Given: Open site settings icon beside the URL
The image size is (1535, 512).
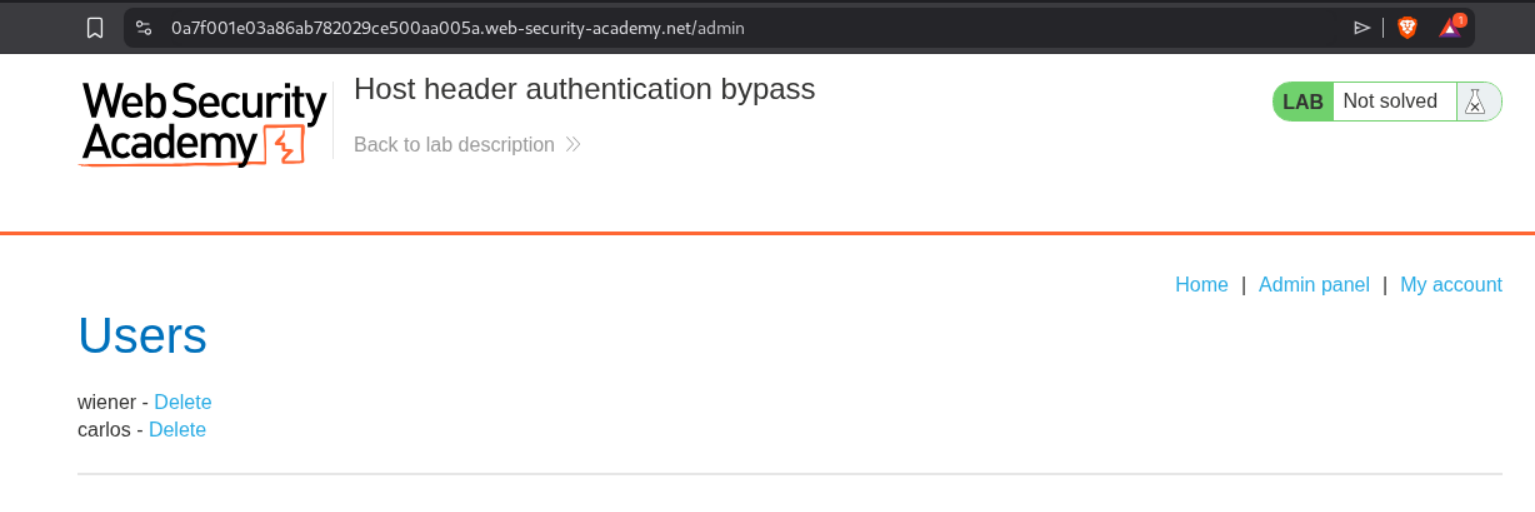Looking at the screenshot, I should [x=144, y=28].
